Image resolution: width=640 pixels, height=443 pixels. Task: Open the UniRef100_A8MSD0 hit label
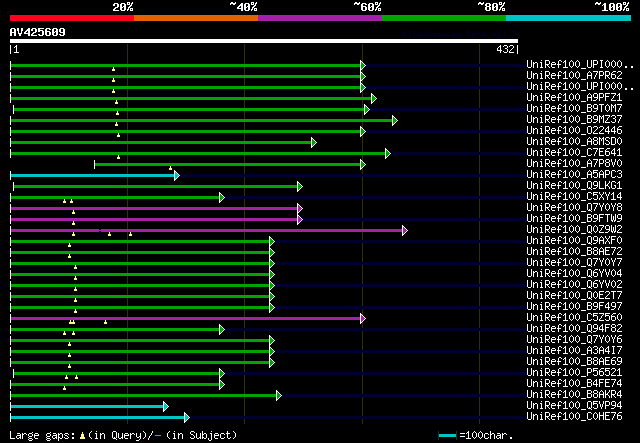pyautogui.click(x=574, y=142)
